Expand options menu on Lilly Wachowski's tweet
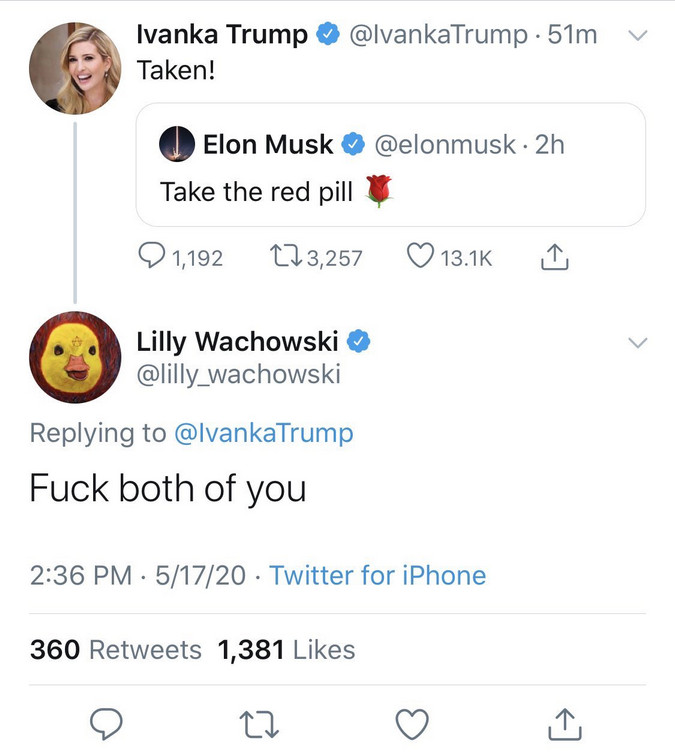 637,343
